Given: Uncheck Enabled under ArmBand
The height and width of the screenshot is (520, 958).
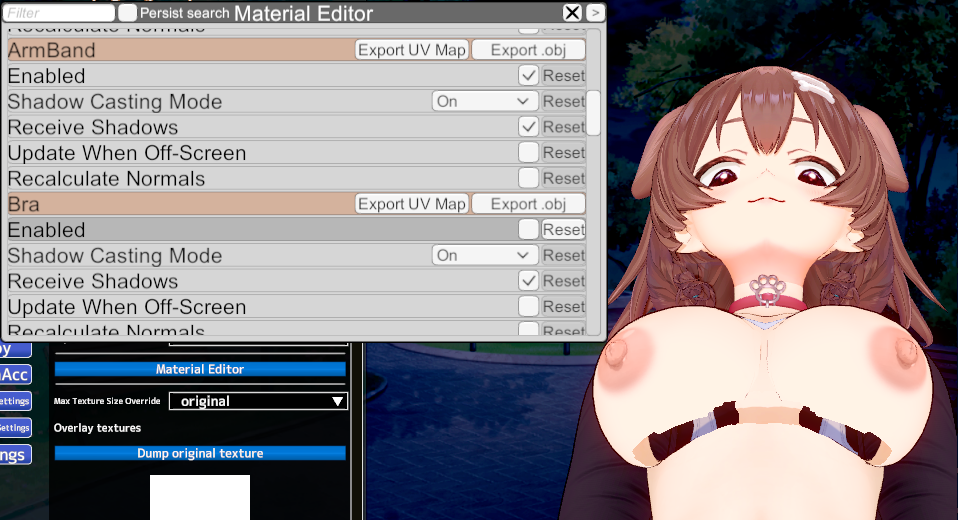Looking at the screenshot, I should pos(528,75).
